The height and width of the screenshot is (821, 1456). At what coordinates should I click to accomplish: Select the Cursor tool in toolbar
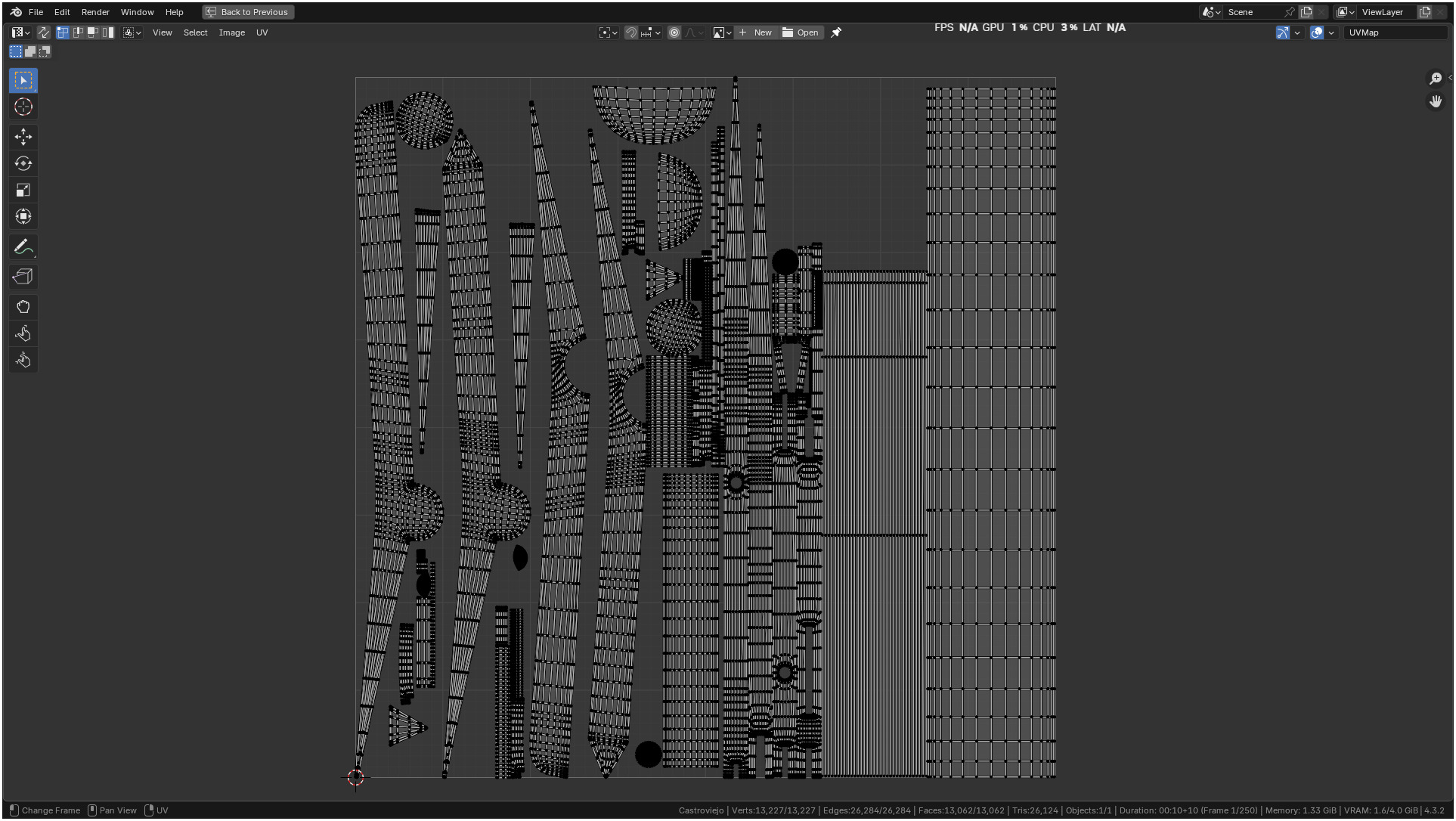[x=23, y=107]
